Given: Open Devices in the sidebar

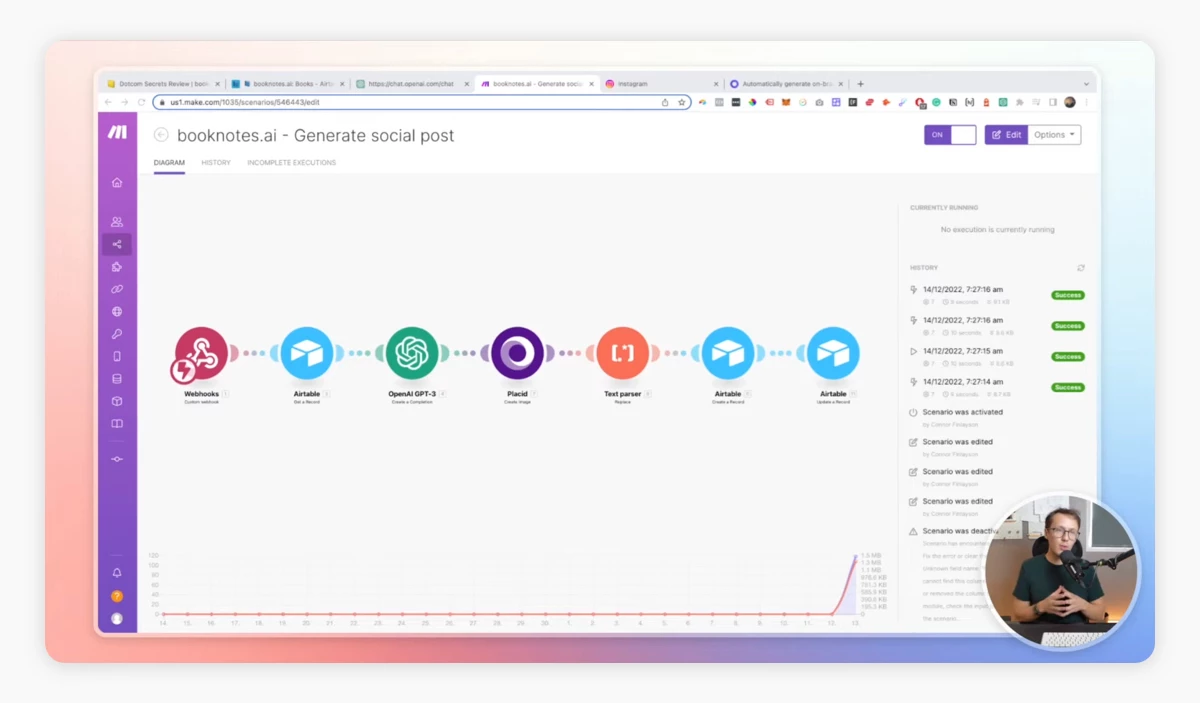Looking at the screenshot, I should point(117,356).
